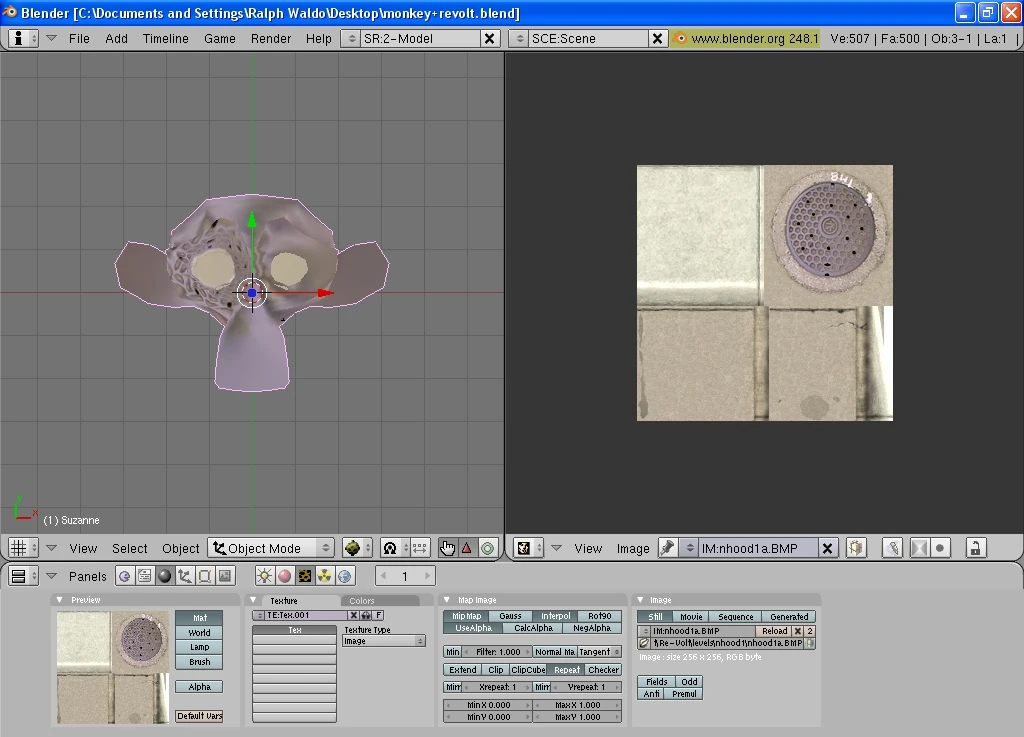This screenshot has width=1024, height=737.
Task: Open the Render menu
Action: (x=271, y=38)
